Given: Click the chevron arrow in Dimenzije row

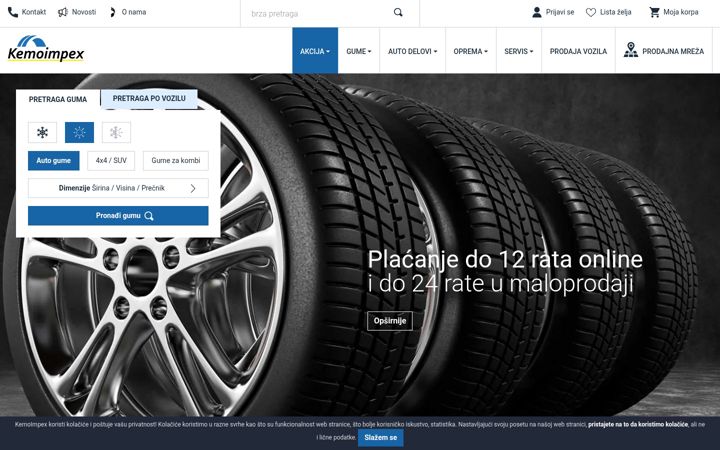Looking at the screenshot, I should [x=193, y=188].
